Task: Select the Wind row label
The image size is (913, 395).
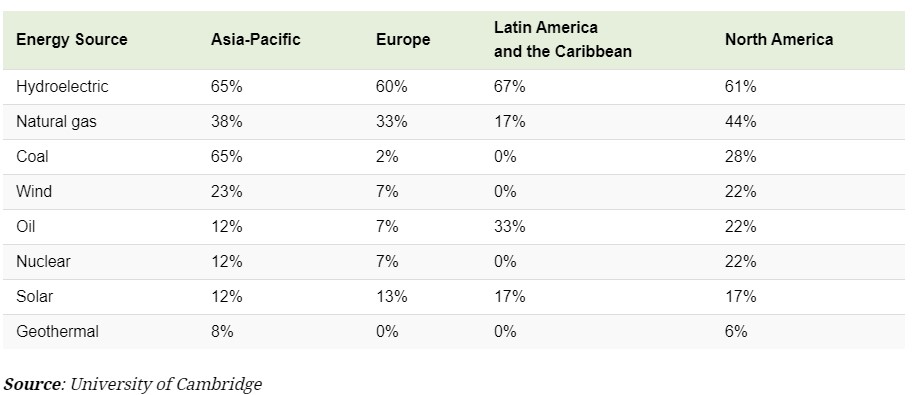Action: tap(34, 192)
